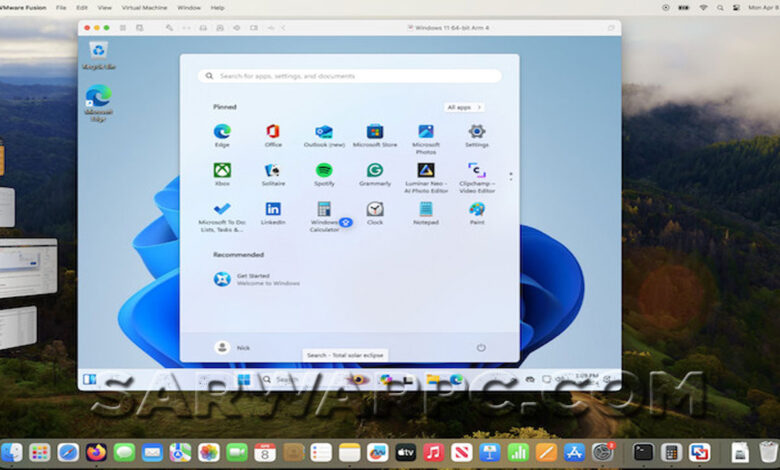
Task: Open the Copilot icon on Windows taskbar
Action: (386, 379)
